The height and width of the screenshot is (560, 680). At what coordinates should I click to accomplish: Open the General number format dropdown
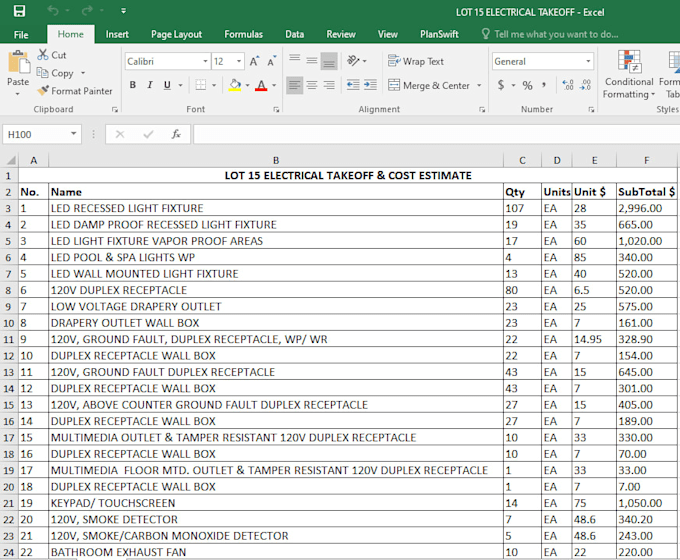588,62
